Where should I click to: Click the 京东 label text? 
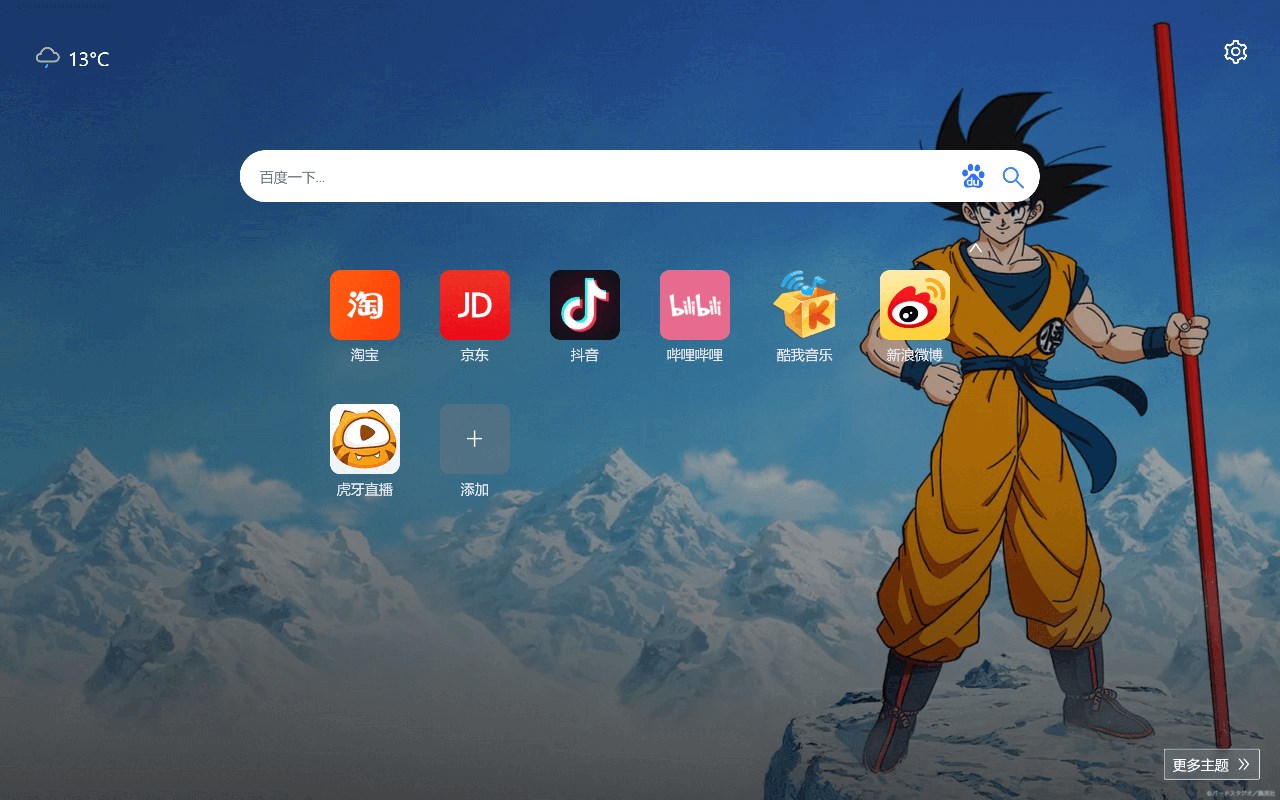tap(475, 355)
